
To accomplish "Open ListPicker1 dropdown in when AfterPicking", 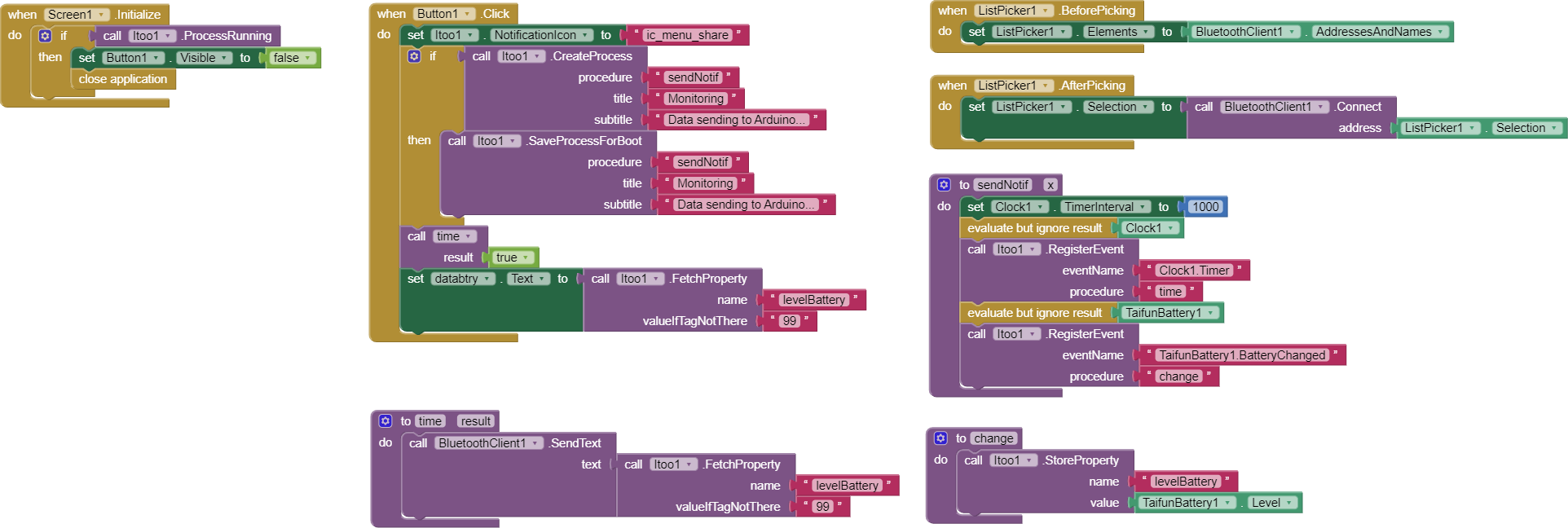I will (x=1014, y=86).
